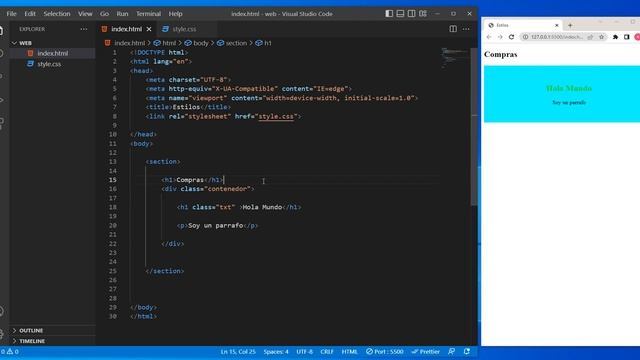Open the editor More Actions ellipsis
This screenshot has height=360, width=640.
466,29
